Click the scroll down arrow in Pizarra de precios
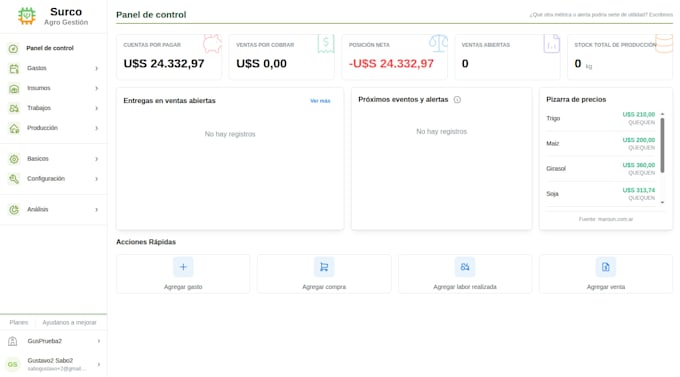 (662, 203)
